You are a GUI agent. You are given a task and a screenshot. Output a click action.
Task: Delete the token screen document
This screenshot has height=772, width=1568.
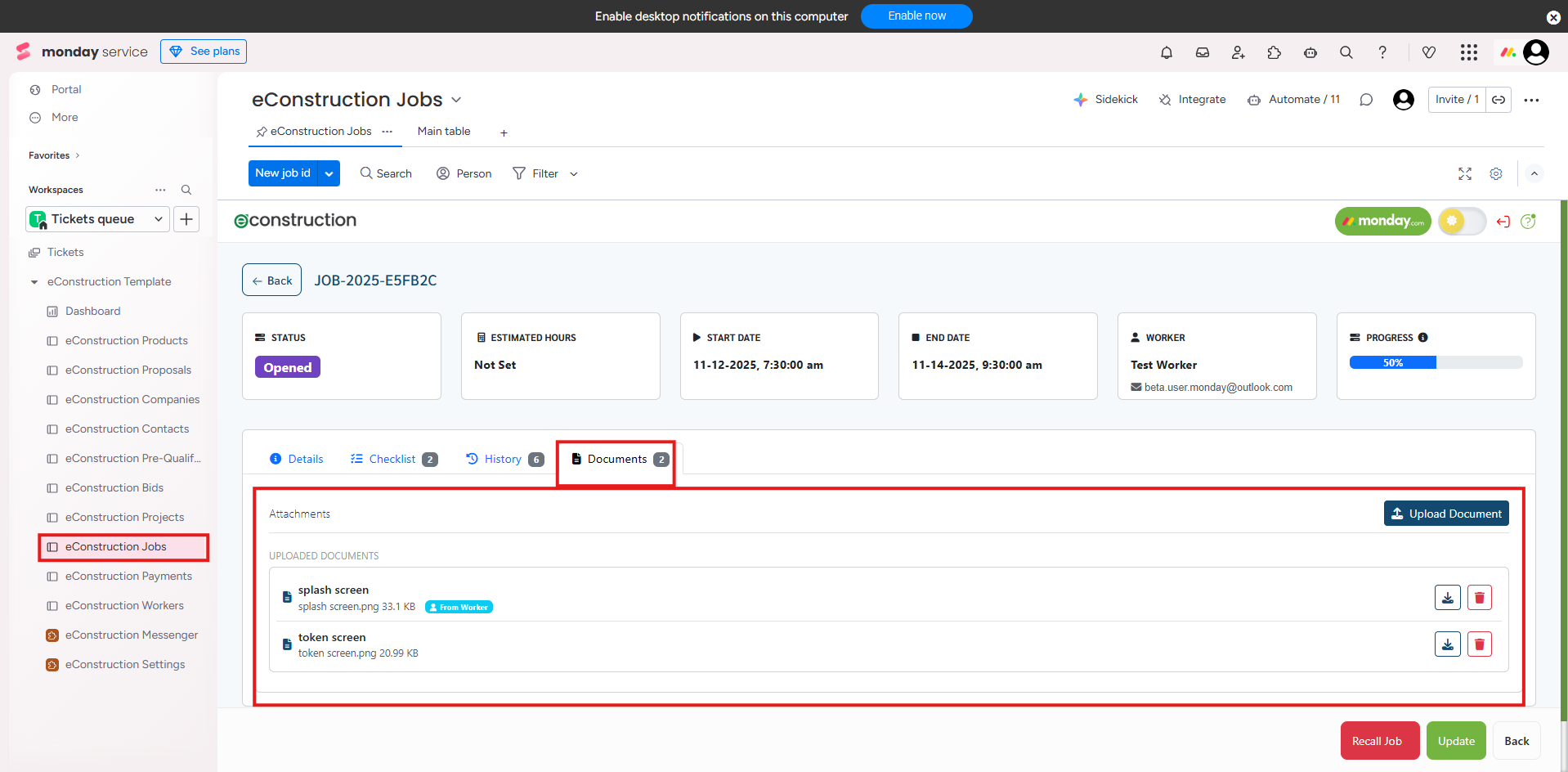tap(1479, 644)
